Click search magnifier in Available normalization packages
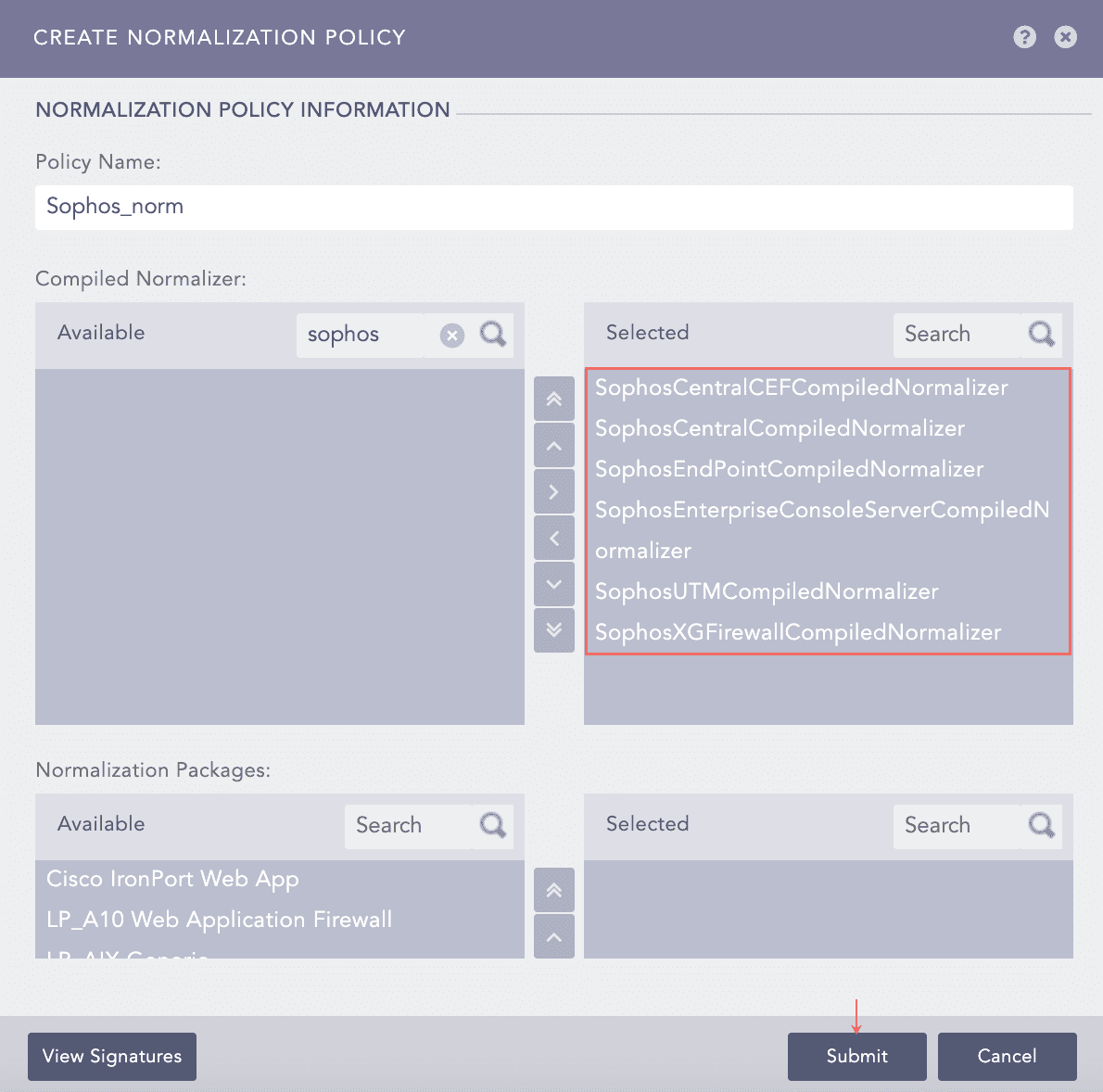 click(x=493, y=825)
